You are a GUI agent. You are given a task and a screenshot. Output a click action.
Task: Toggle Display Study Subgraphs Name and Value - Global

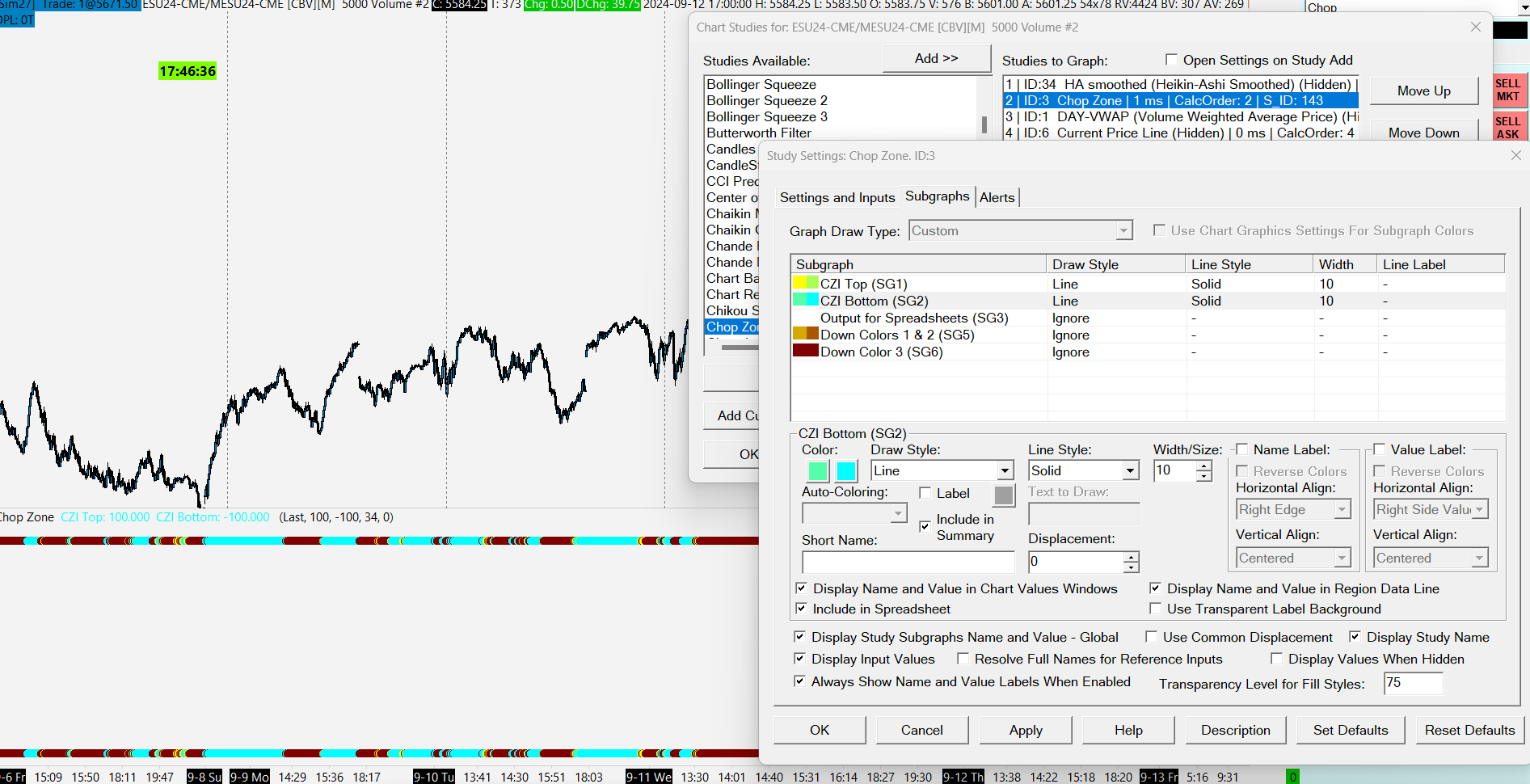(800, 637)
